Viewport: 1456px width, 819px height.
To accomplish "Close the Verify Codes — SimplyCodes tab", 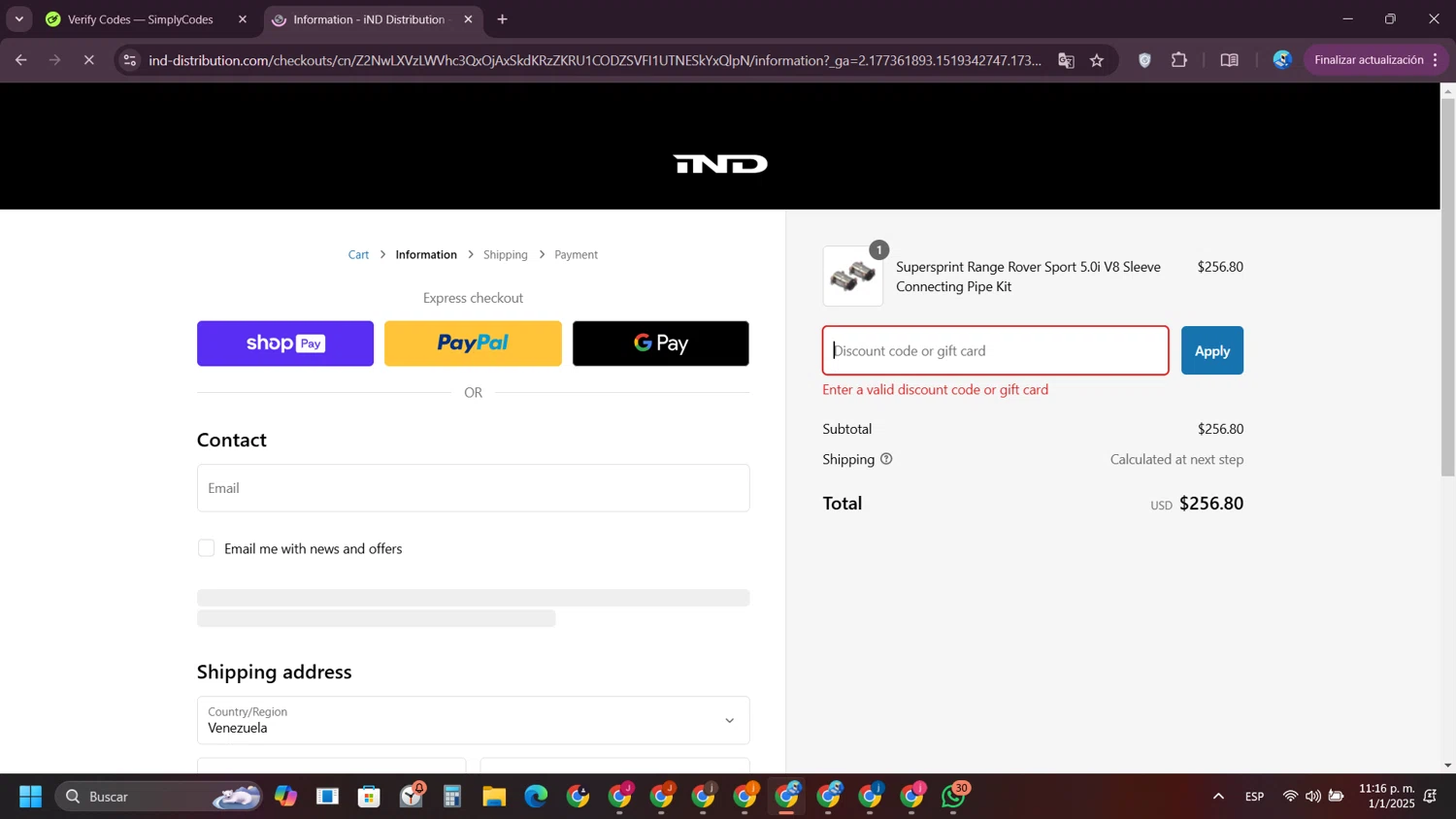I will [x=243, y=19].
